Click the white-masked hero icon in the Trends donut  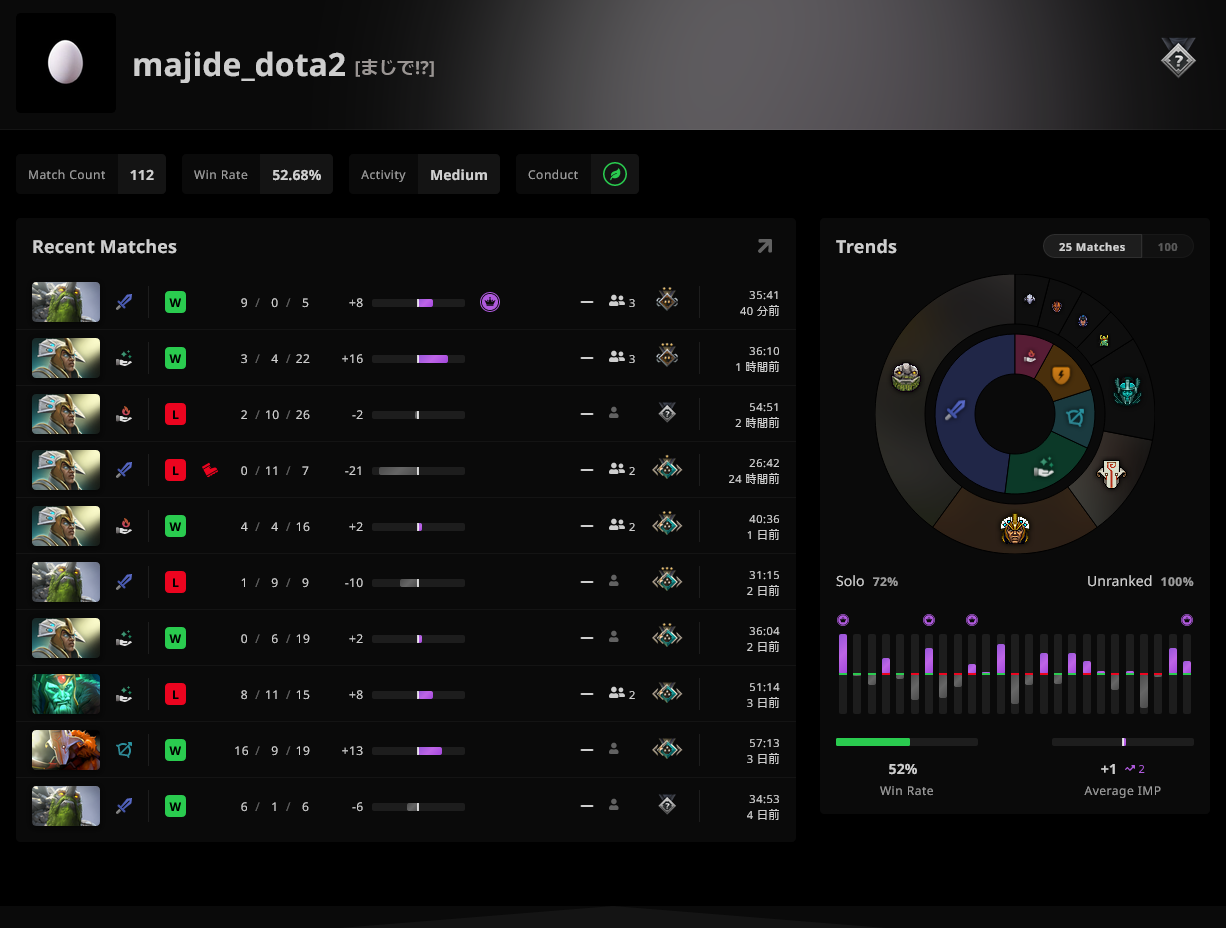1110,473
